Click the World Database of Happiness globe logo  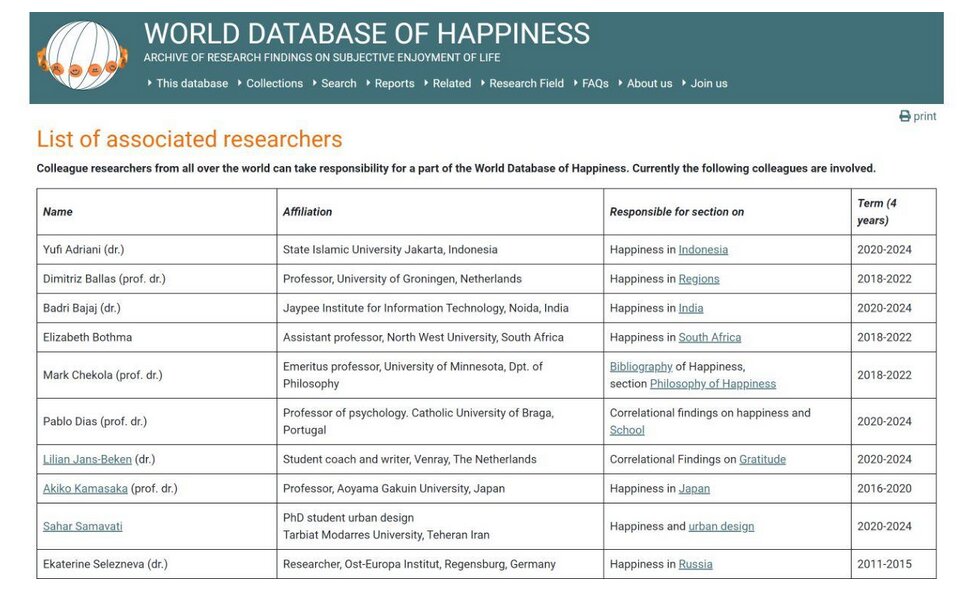point(83,56)
